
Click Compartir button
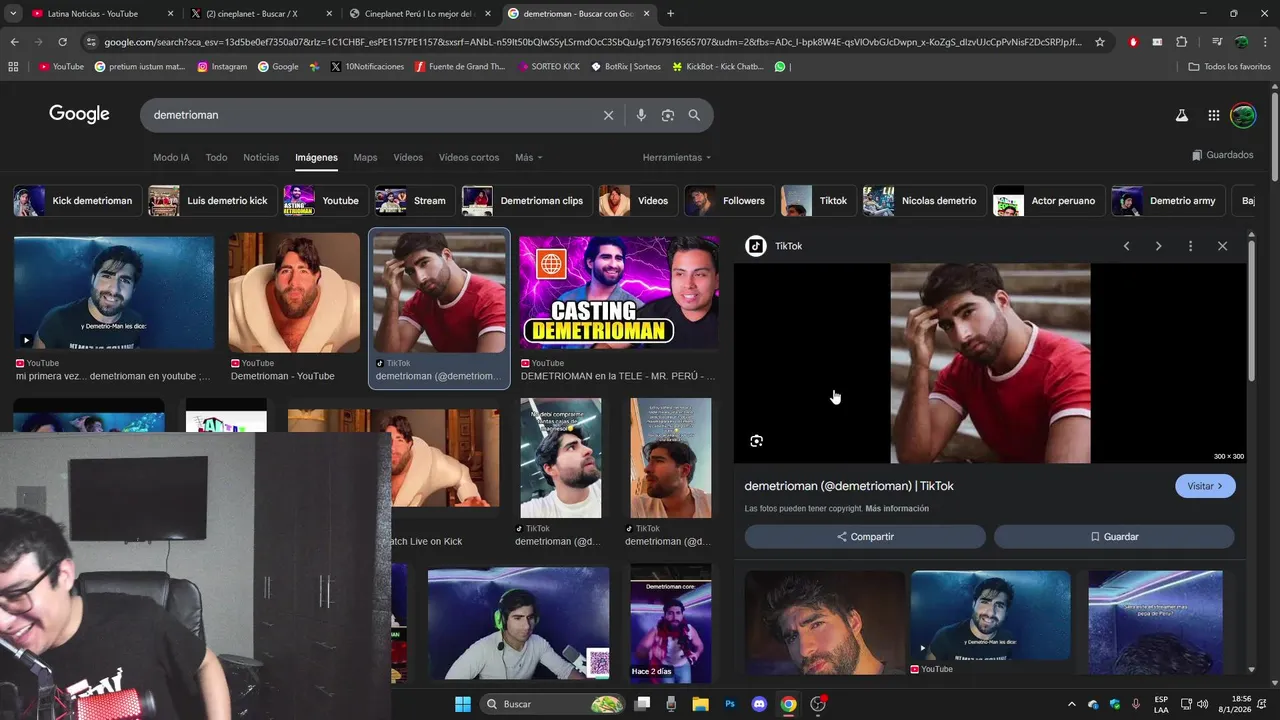pyautogui.click(x=865, y=537)
